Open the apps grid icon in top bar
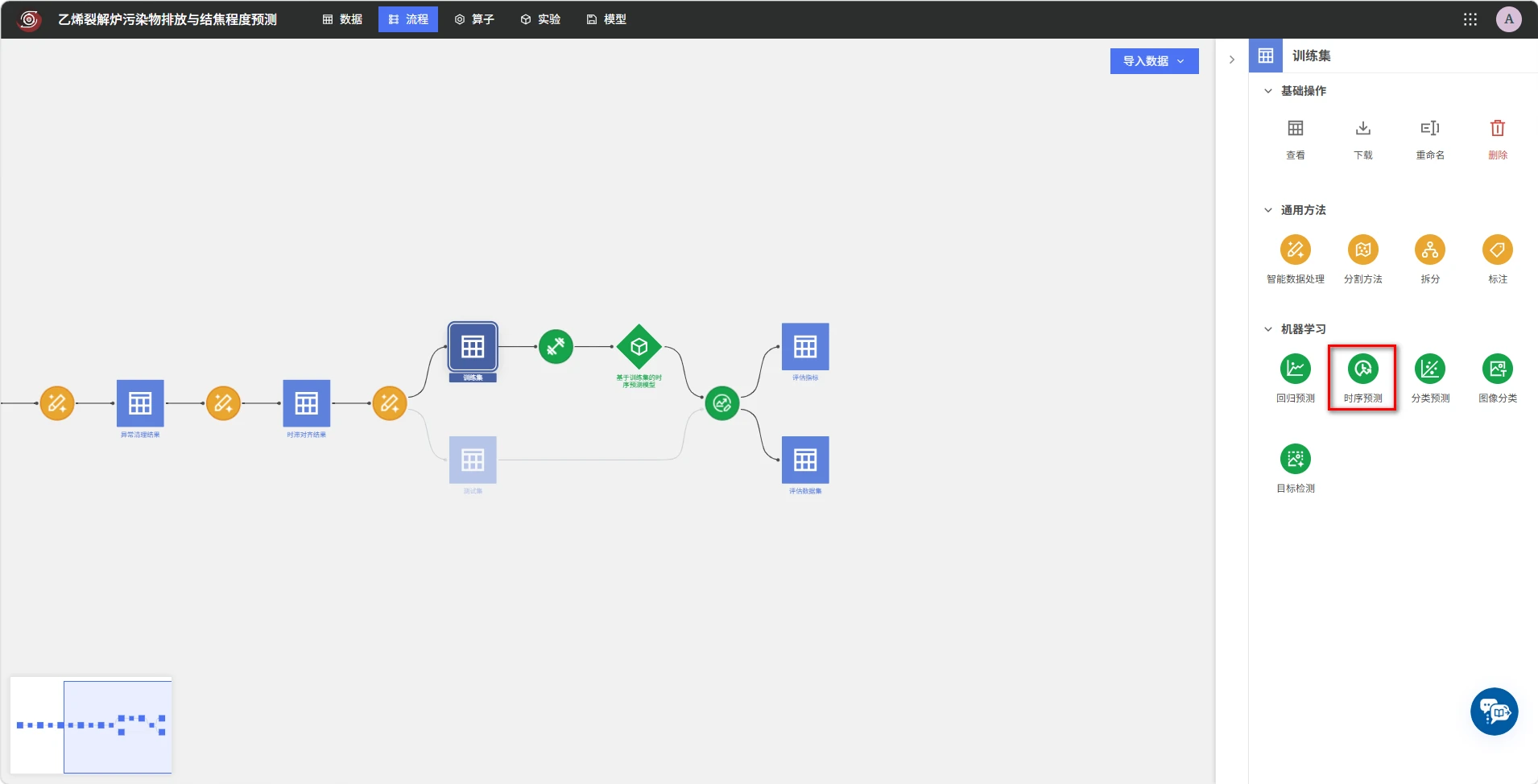The height and width of the screenshot is (784, 1538). (1470, 19)
